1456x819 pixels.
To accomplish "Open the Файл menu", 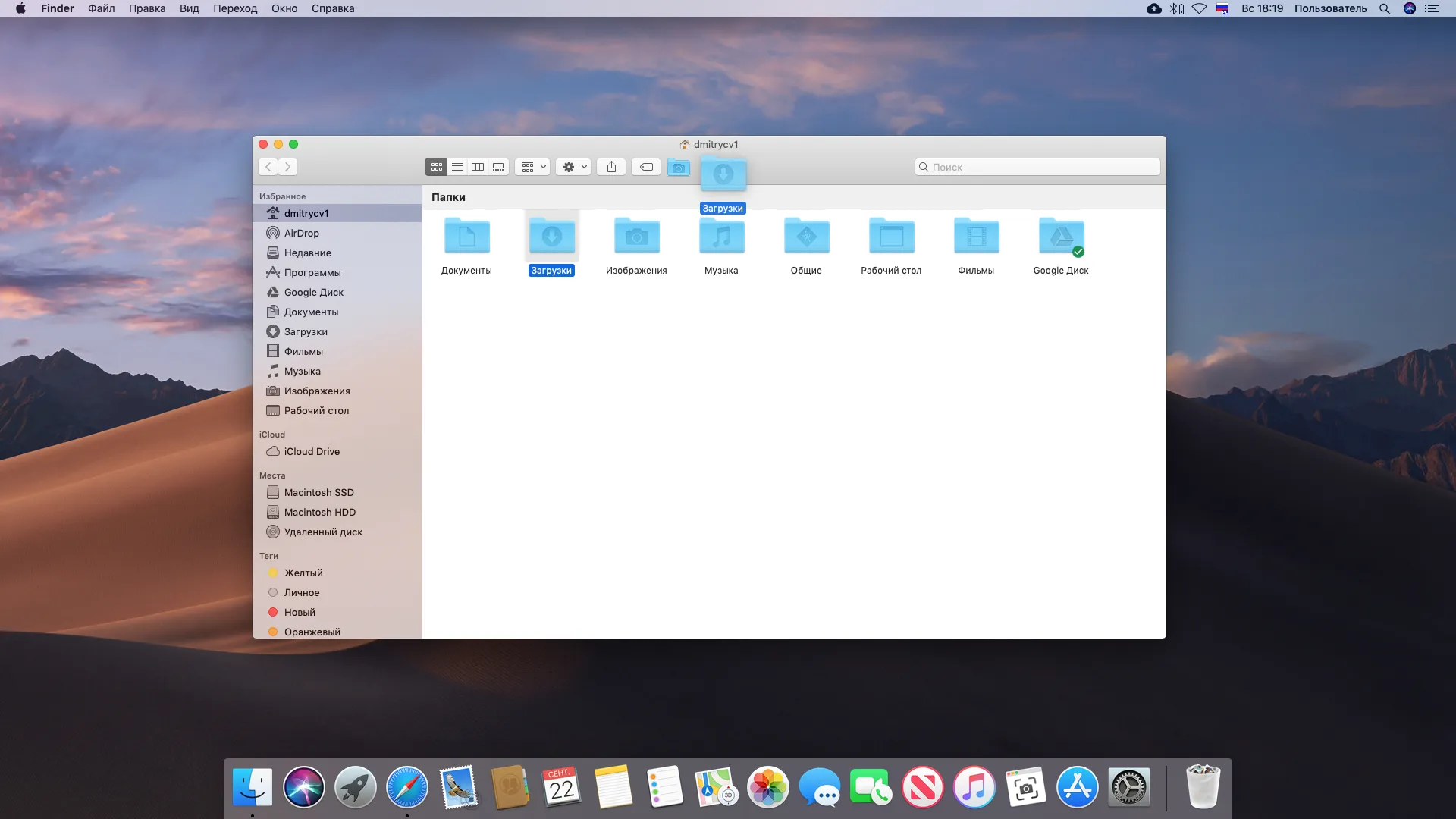I will (x=101, y=8).
